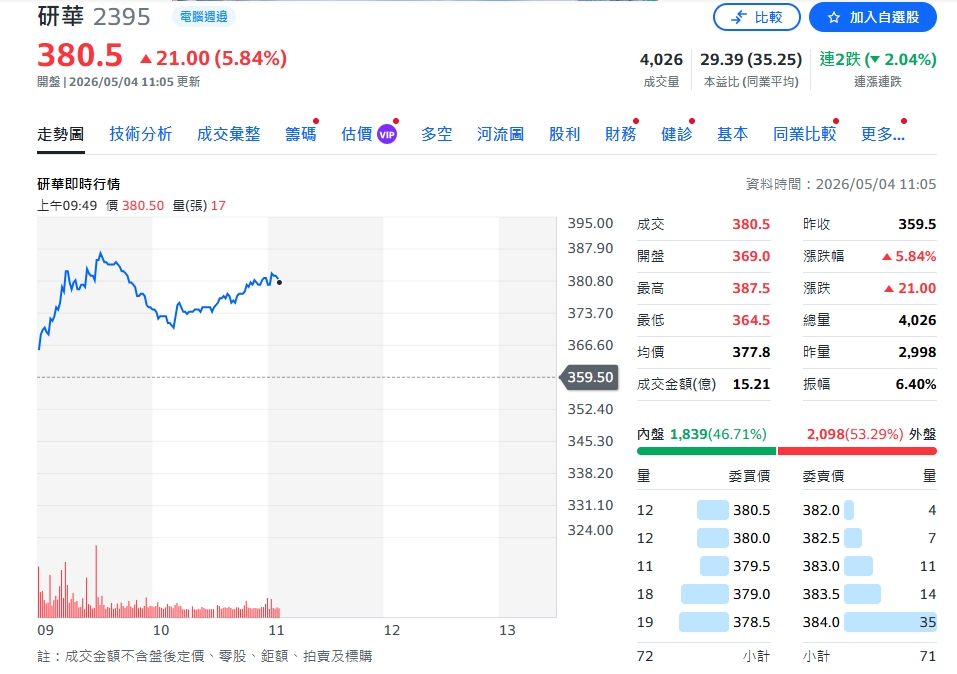Viewport: 957px width, 674px height.
Task: Click the ask price 383.0
Action: (x=821, y=566)
